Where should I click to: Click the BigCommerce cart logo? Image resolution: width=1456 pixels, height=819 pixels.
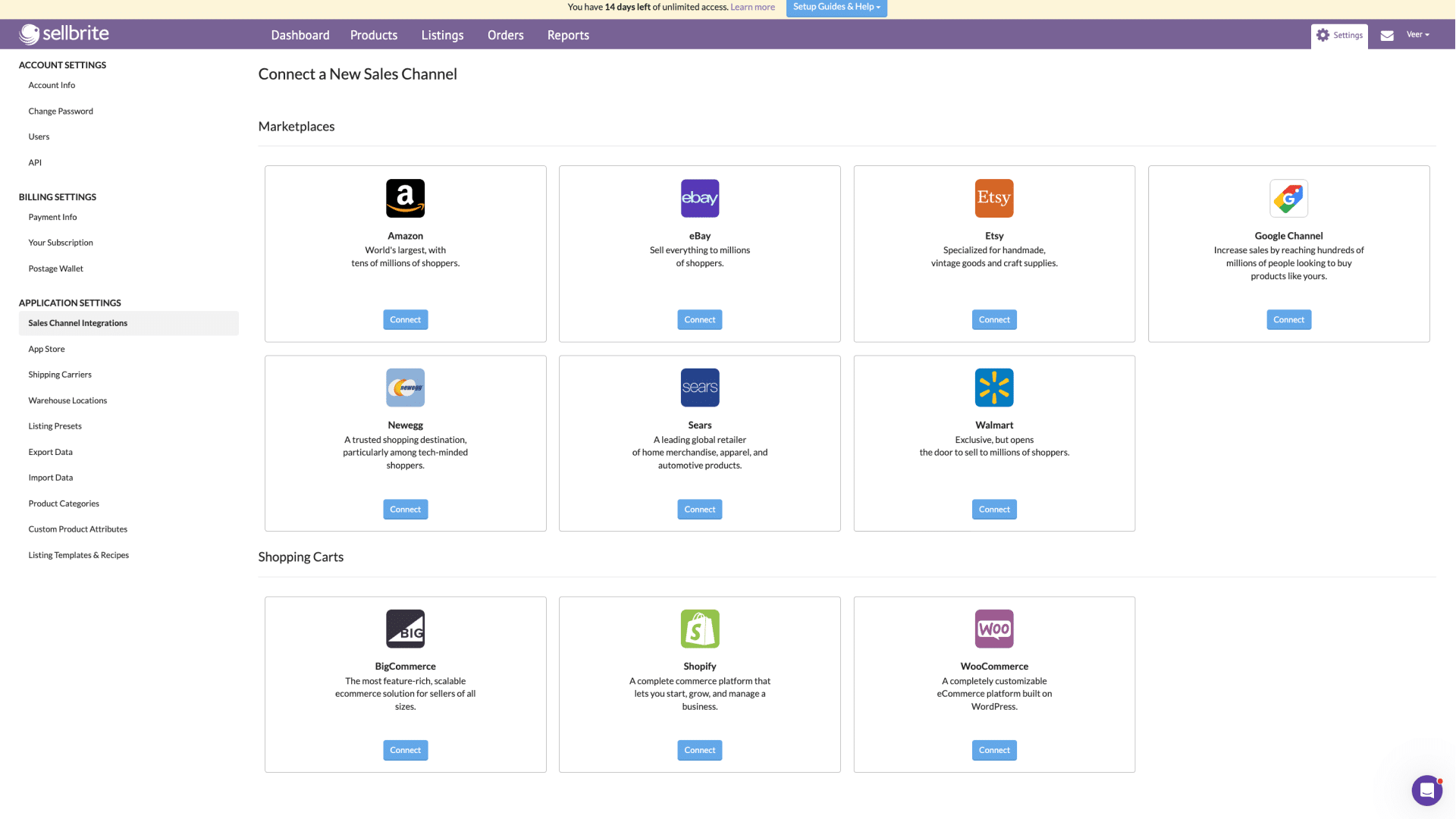tap(405, 629)
